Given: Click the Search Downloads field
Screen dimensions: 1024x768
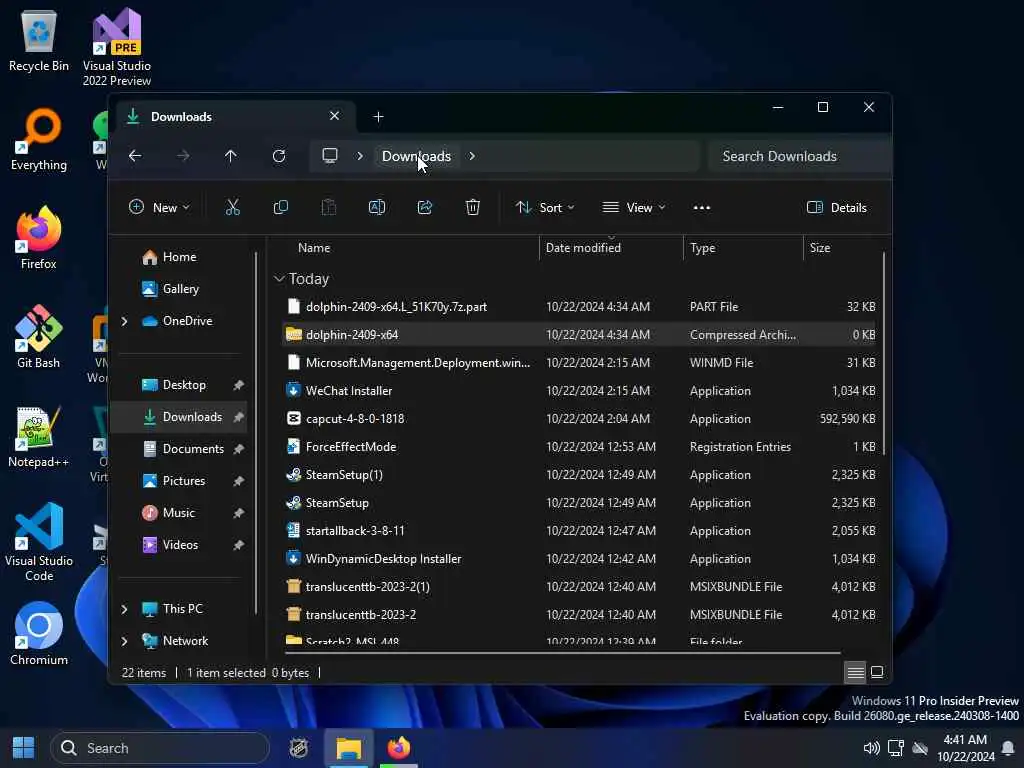Looking at the screenshot, I should point(799,156).
